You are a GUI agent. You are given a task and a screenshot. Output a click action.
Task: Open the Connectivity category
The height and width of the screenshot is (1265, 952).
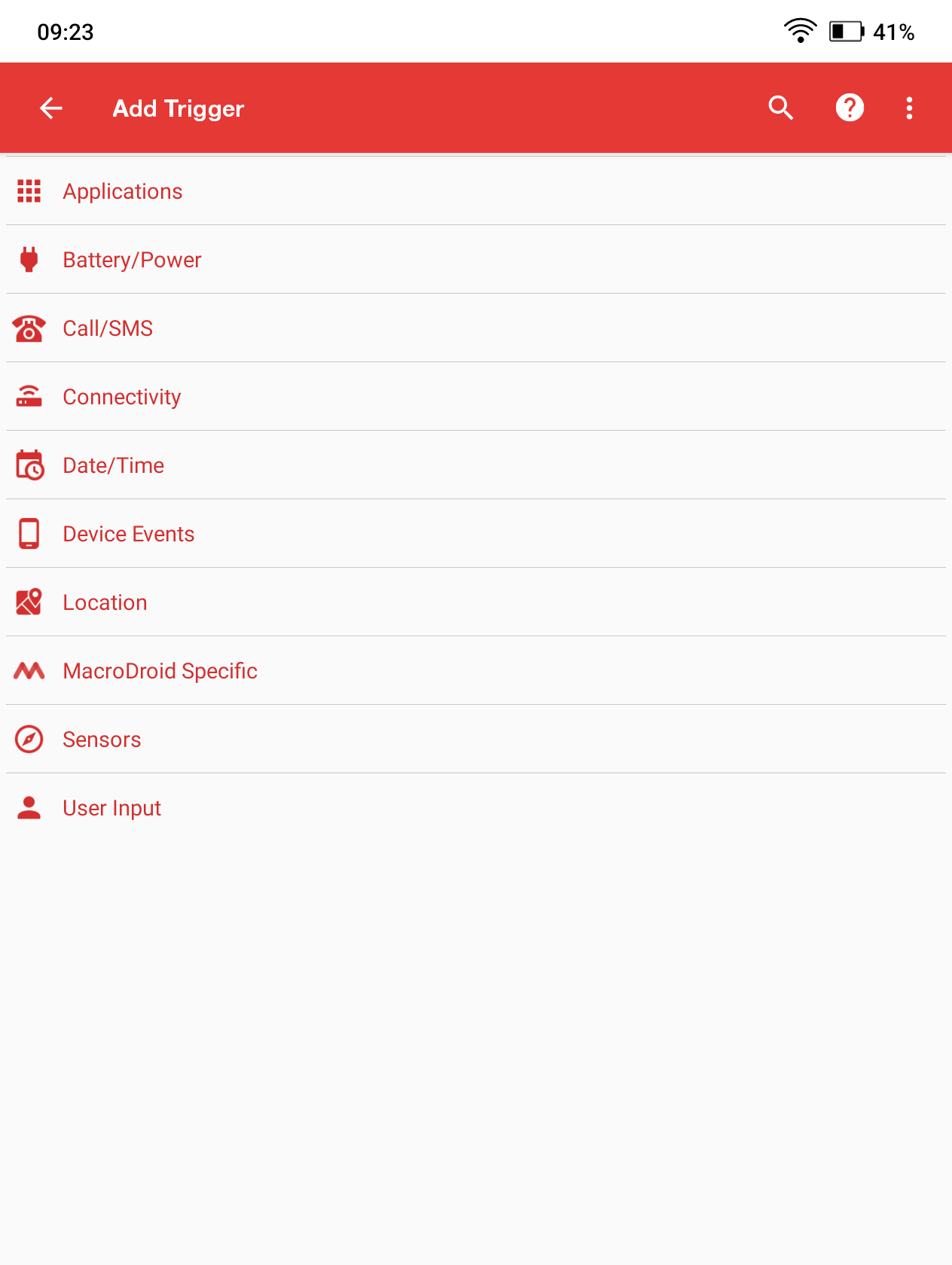(x=122, y=397)
